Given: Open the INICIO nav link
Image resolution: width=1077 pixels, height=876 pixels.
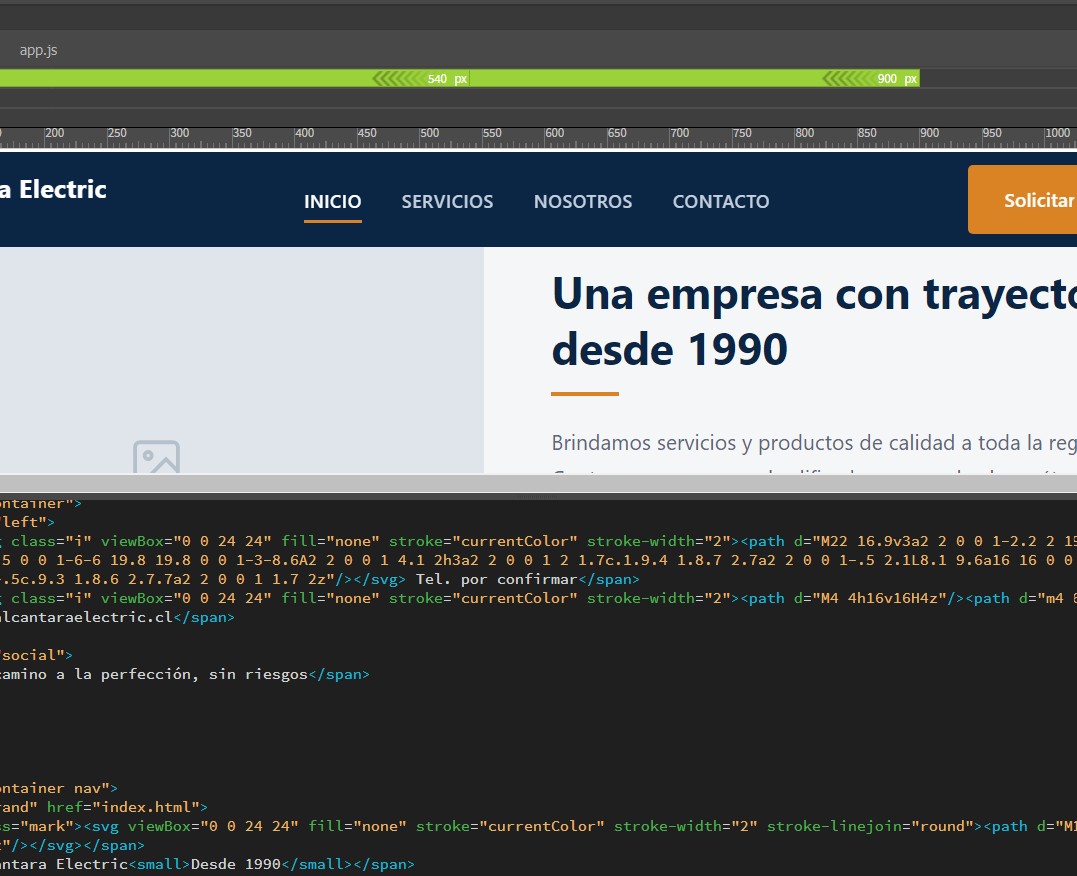Looking at the screenshot, I should [x=332, y=201].
